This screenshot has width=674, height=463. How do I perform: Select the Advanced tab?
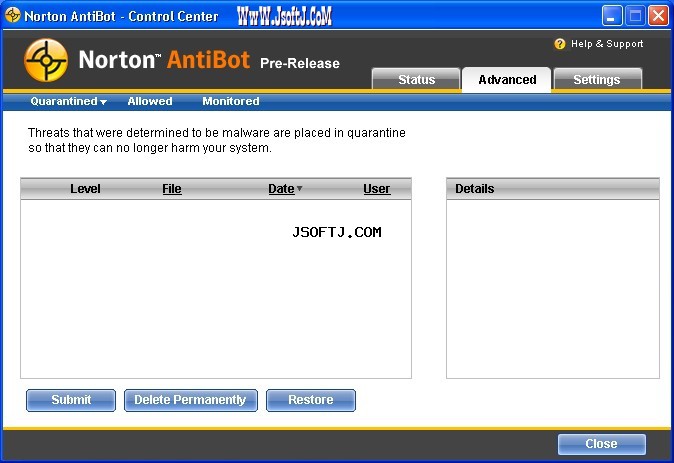click(507, 80)
